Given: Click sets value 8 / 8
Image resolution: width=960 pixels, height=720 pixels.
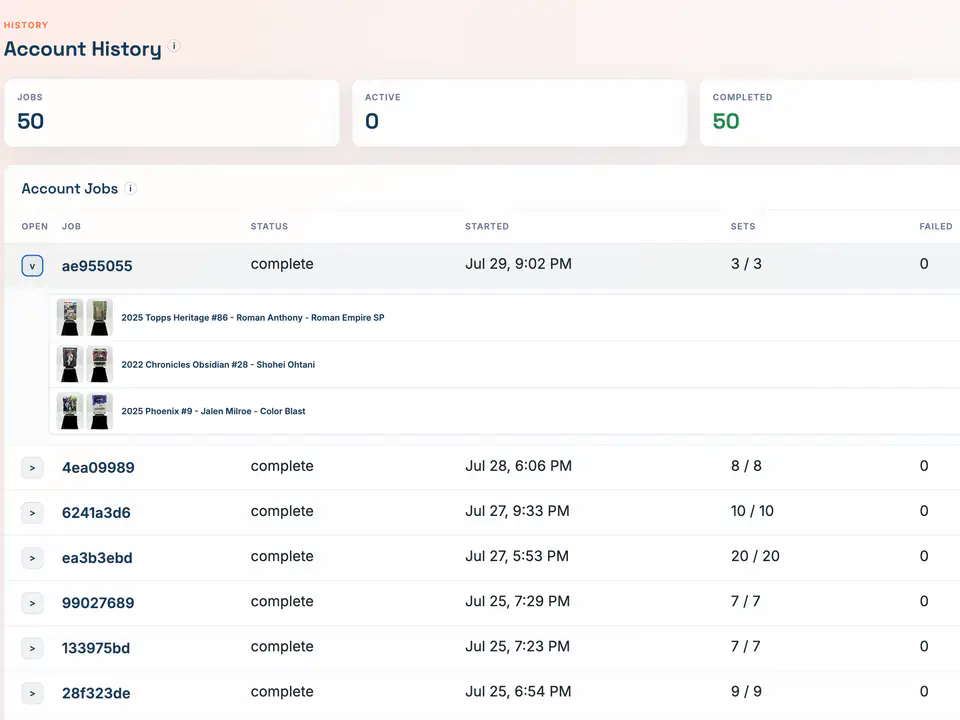Looking at the screenshot, I should tap(746, 466).
